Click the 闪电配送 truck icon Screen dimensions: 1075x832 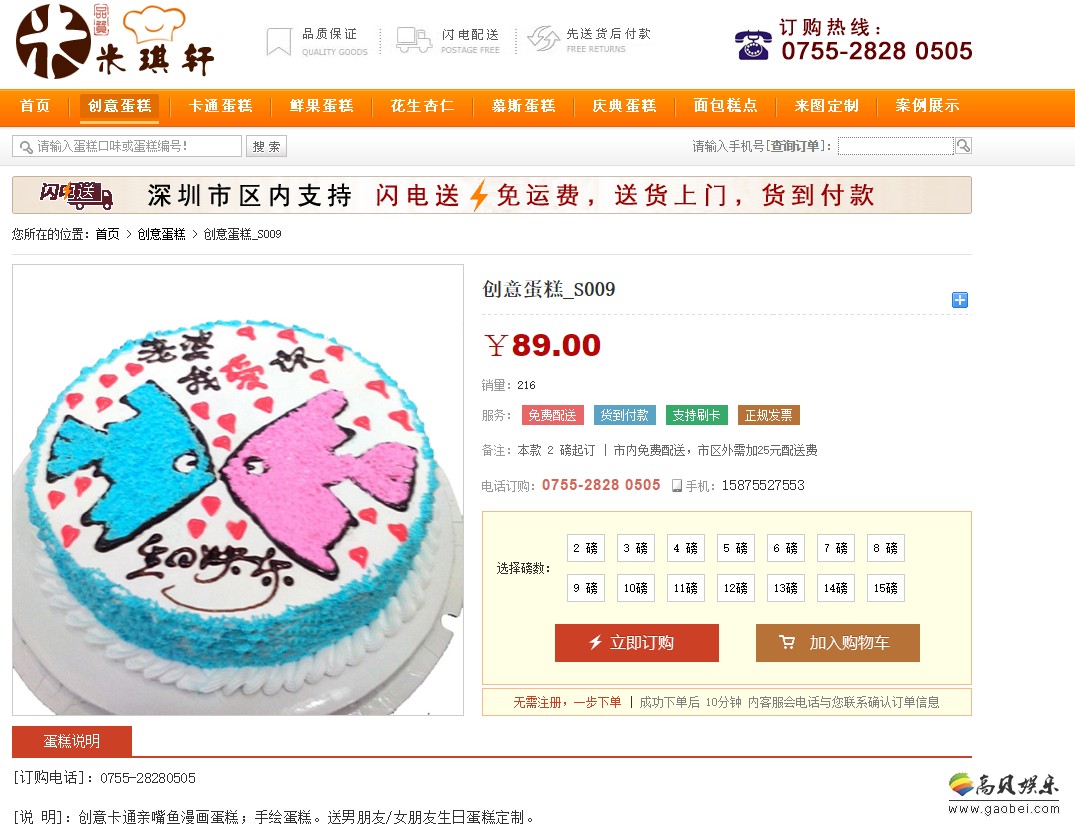413,40
